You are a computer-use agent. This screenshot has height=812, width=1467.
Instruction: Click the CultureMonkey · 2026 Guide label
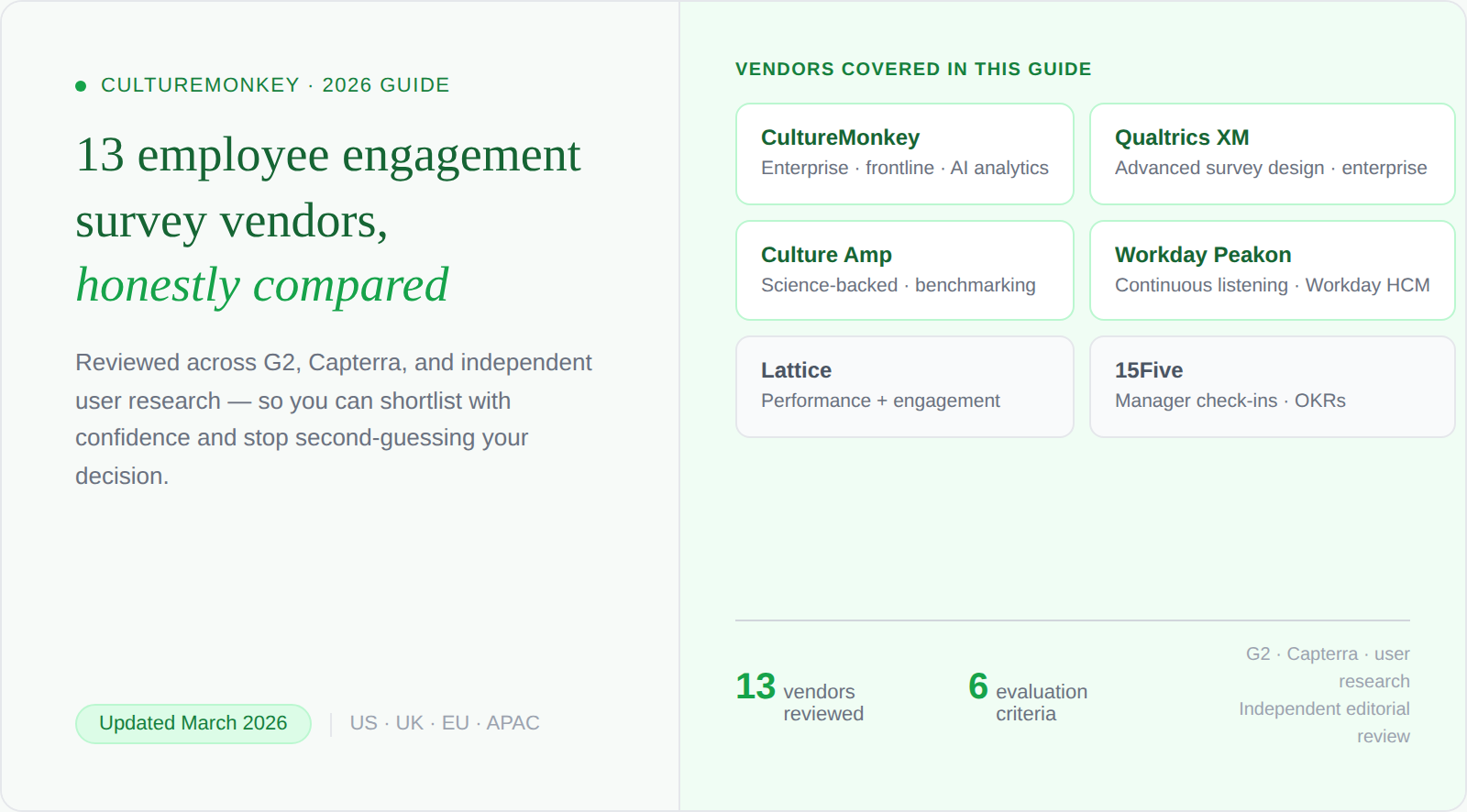(x=275, y=85)
